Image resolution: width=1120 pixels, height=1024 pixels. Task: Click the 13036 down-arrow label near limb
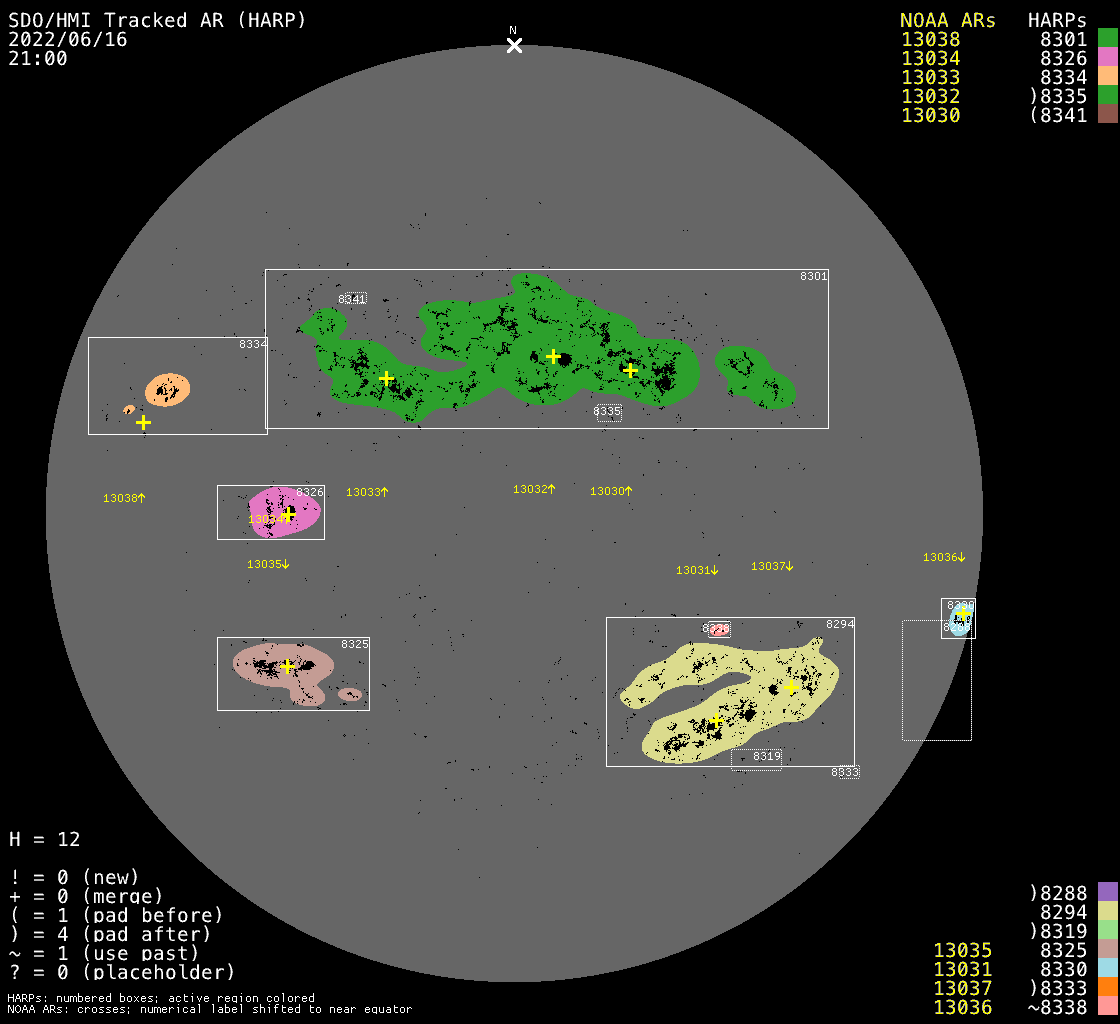[944, 557]
